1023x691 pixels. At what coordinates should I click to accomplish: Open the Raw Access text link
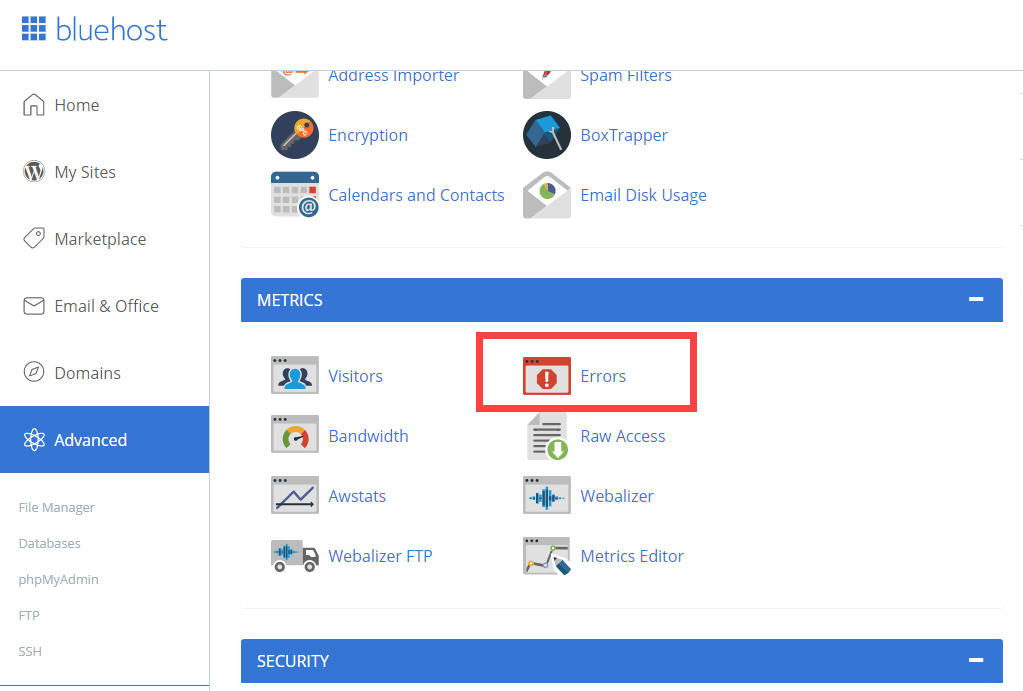623,436
